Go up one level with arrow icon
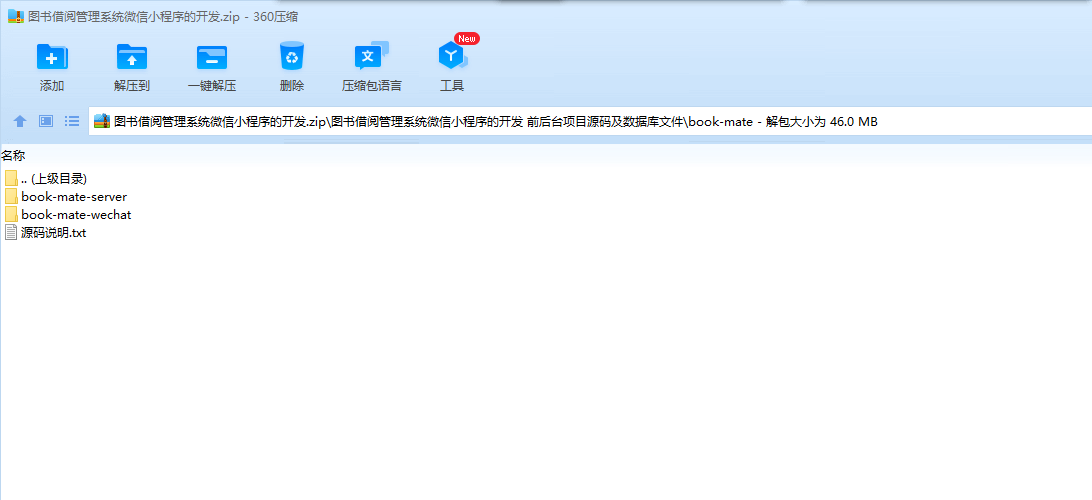The height and width of the screenshot is (500, 1092). tap(20, 121)
